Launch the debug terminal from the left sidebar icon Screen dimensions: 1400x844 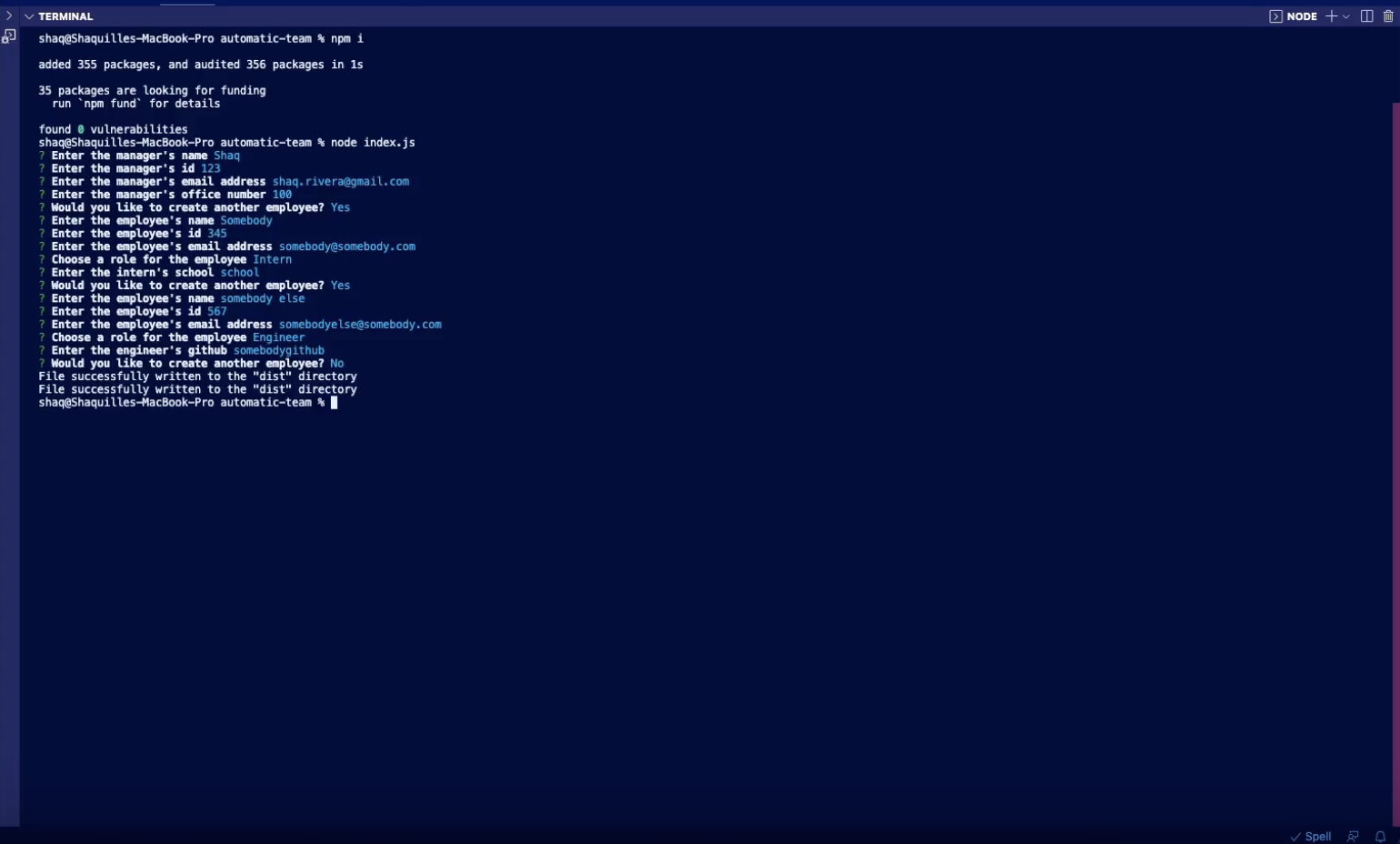(x=9, y=35)
